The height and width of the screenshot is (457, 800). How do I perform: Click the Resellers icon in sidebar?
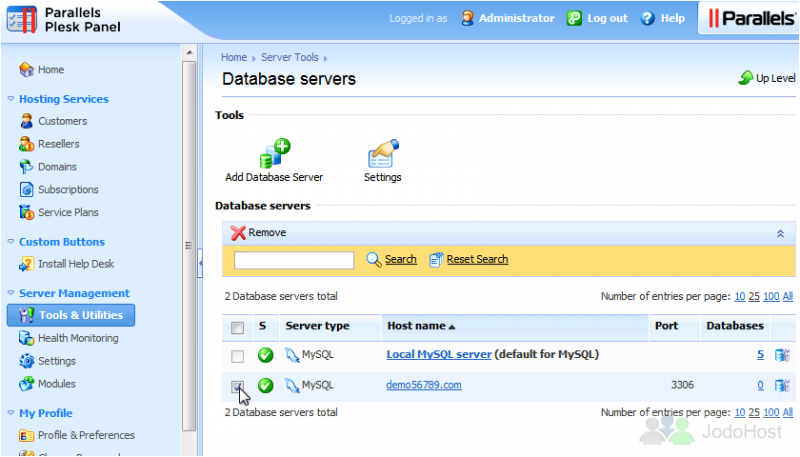[x=27, y=144]
